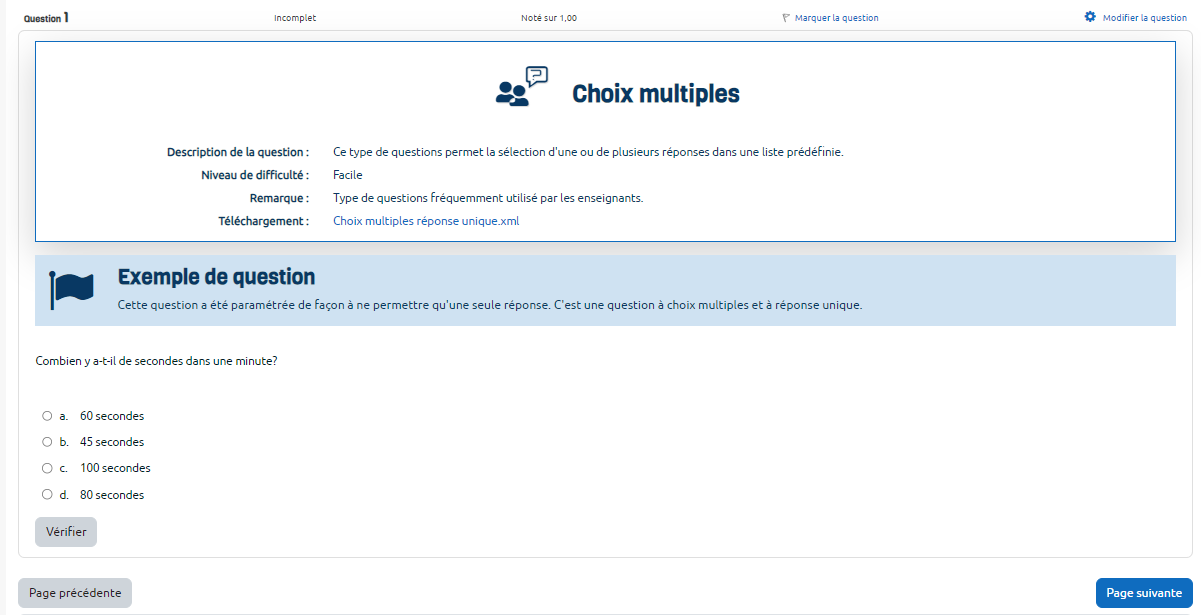Image resolution: width=1201 pixels, height=615 pixels.
Task: Click the Choix multiples heading
Action: coord(655,94)
